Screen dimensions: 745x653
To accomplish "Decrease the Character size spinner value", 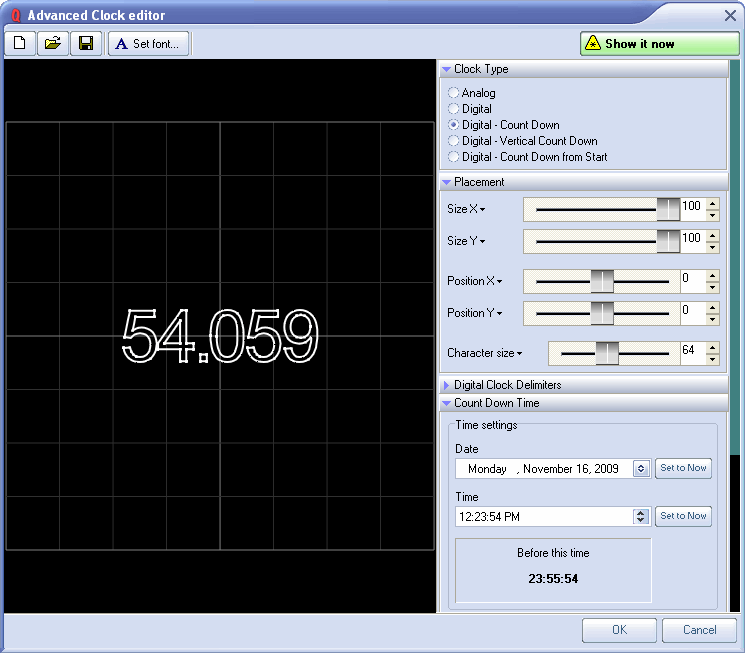I will click(x=712, y=358).
